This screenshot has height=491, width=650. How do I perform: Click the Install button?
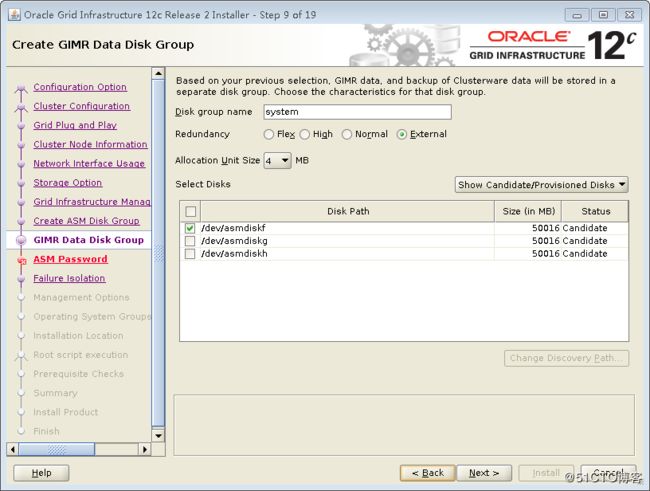point(546,473)
